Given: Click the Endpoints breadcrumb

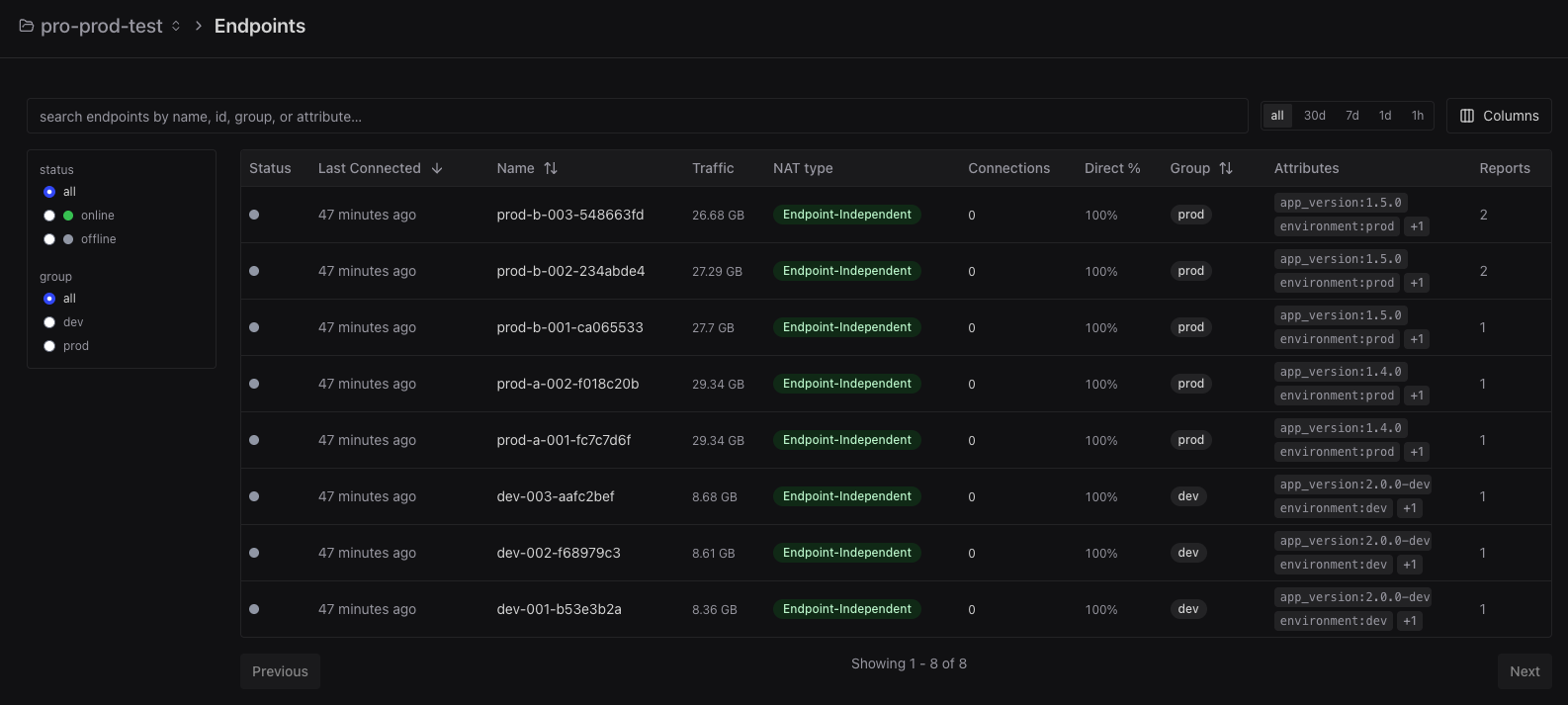Looking at the screenshot, I should pyautogui.click(x=260, y=26).
